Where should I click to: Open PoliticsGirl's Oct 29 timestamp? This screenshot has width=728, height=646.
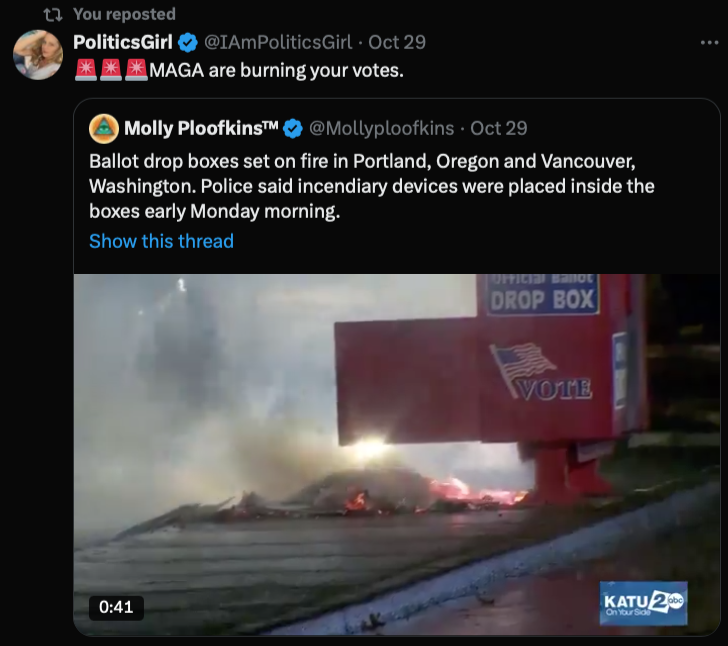(397, 42)
